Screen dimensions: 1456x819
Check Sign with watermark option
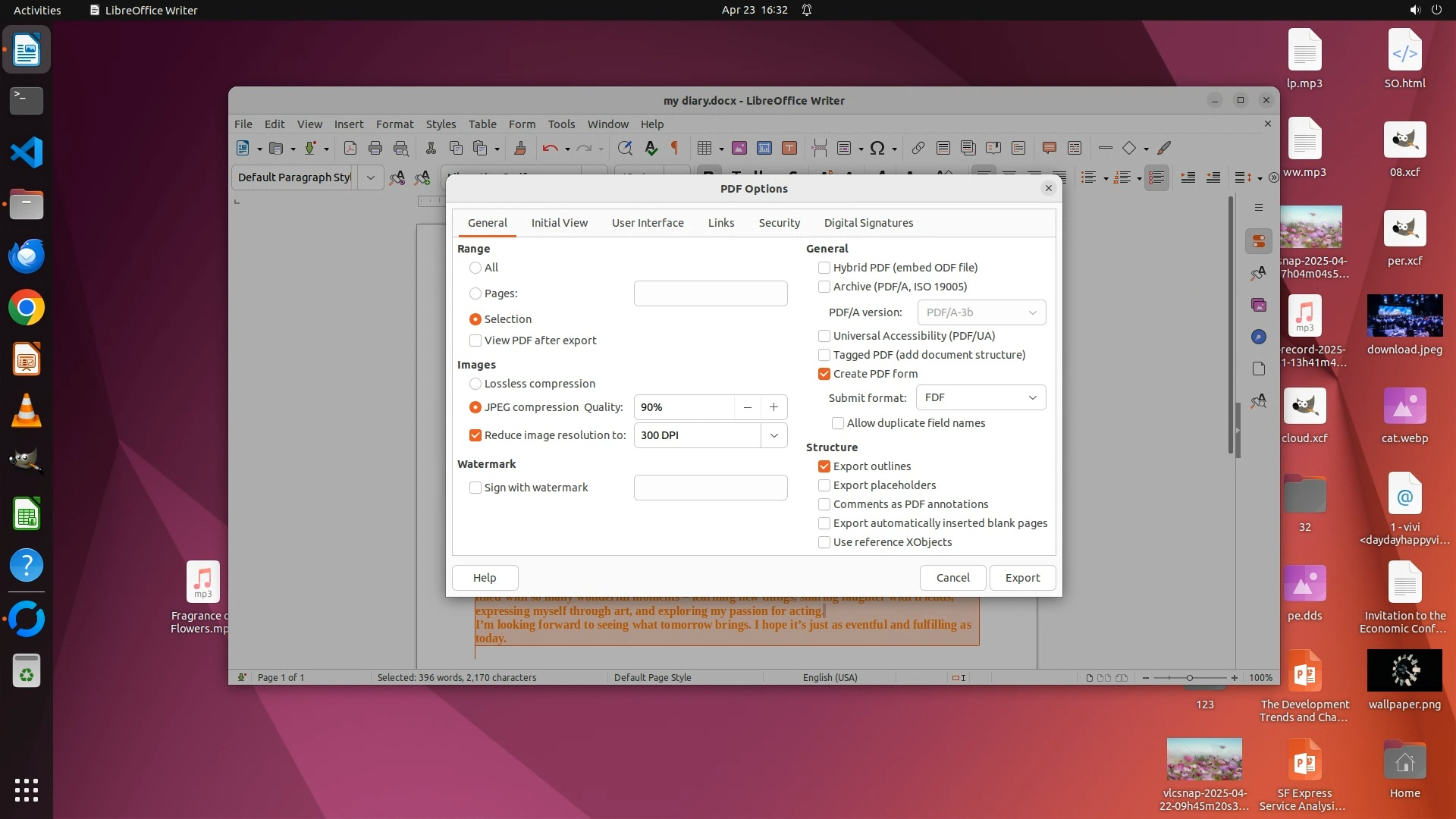475,488
